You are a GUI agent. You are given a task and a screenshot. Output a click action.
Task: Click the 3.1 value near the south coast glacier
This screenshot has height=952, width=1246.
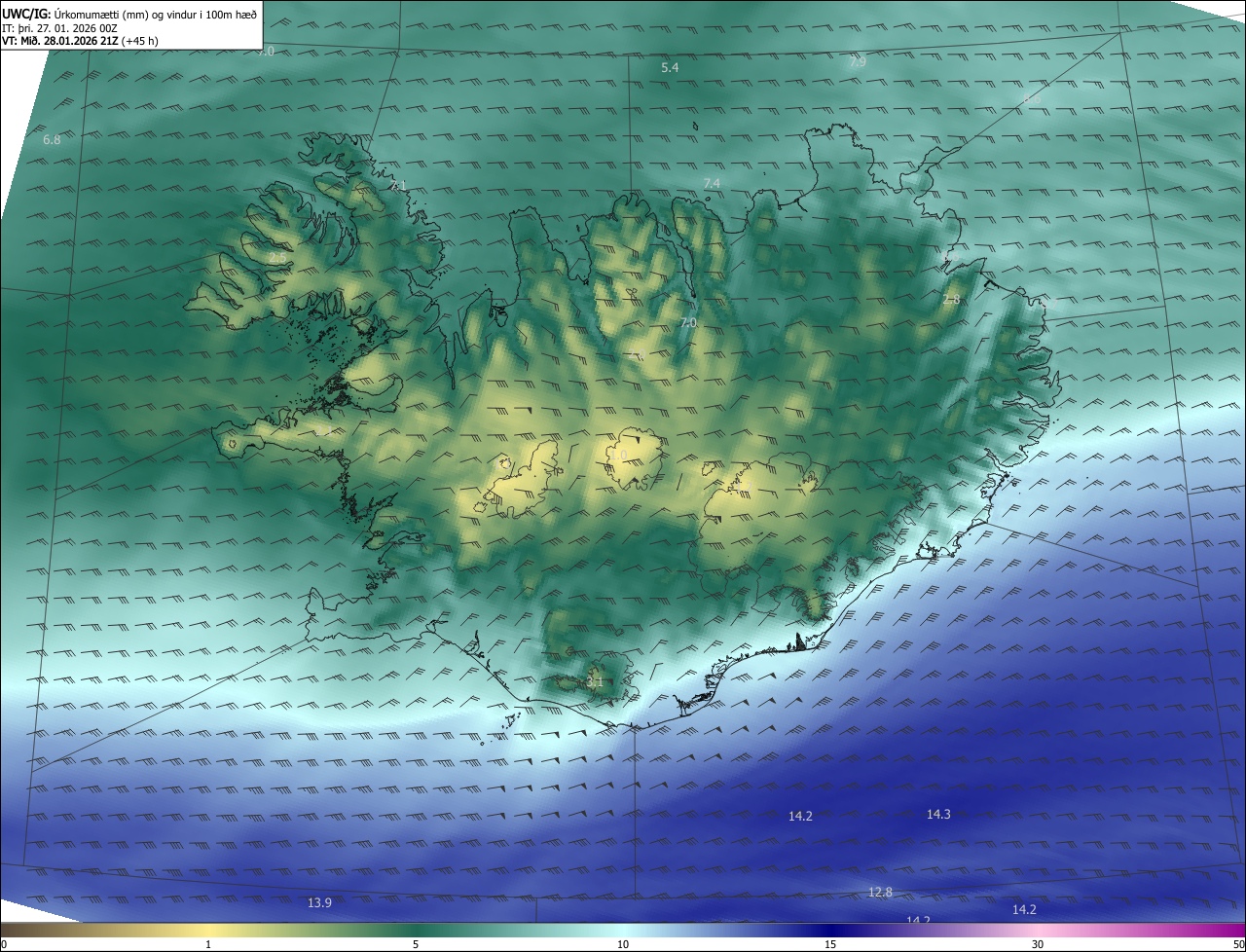(x=595, y=682)
